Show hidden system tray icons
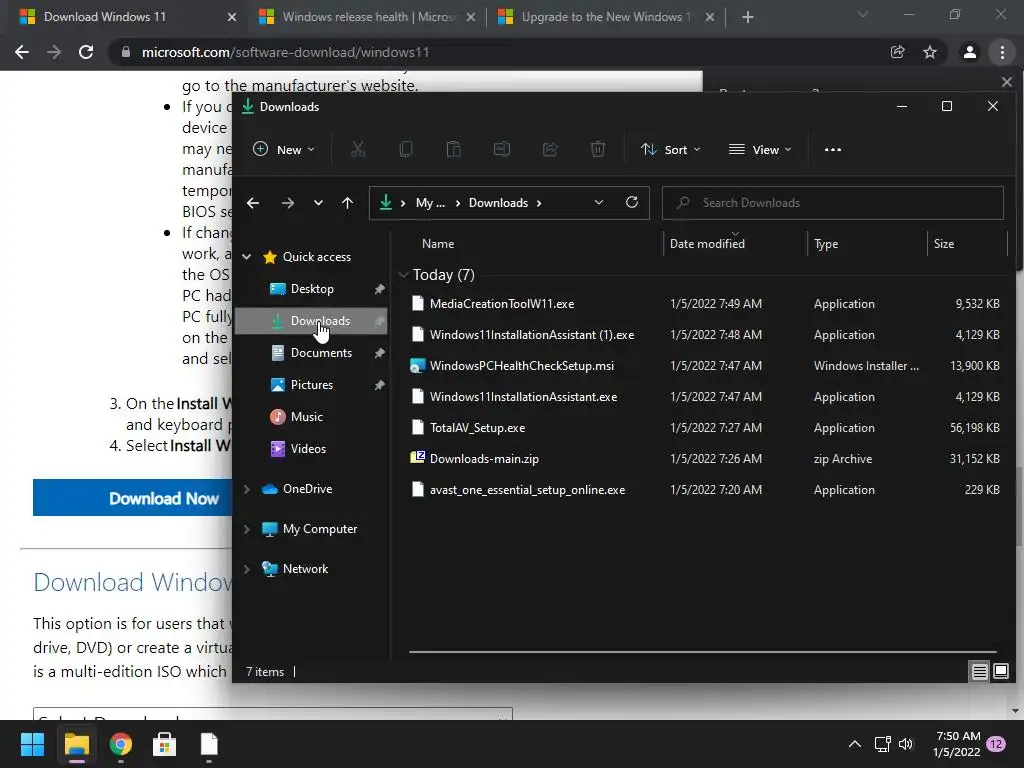Viewport: 1024px width, 768px height. [x=854, y=744]
